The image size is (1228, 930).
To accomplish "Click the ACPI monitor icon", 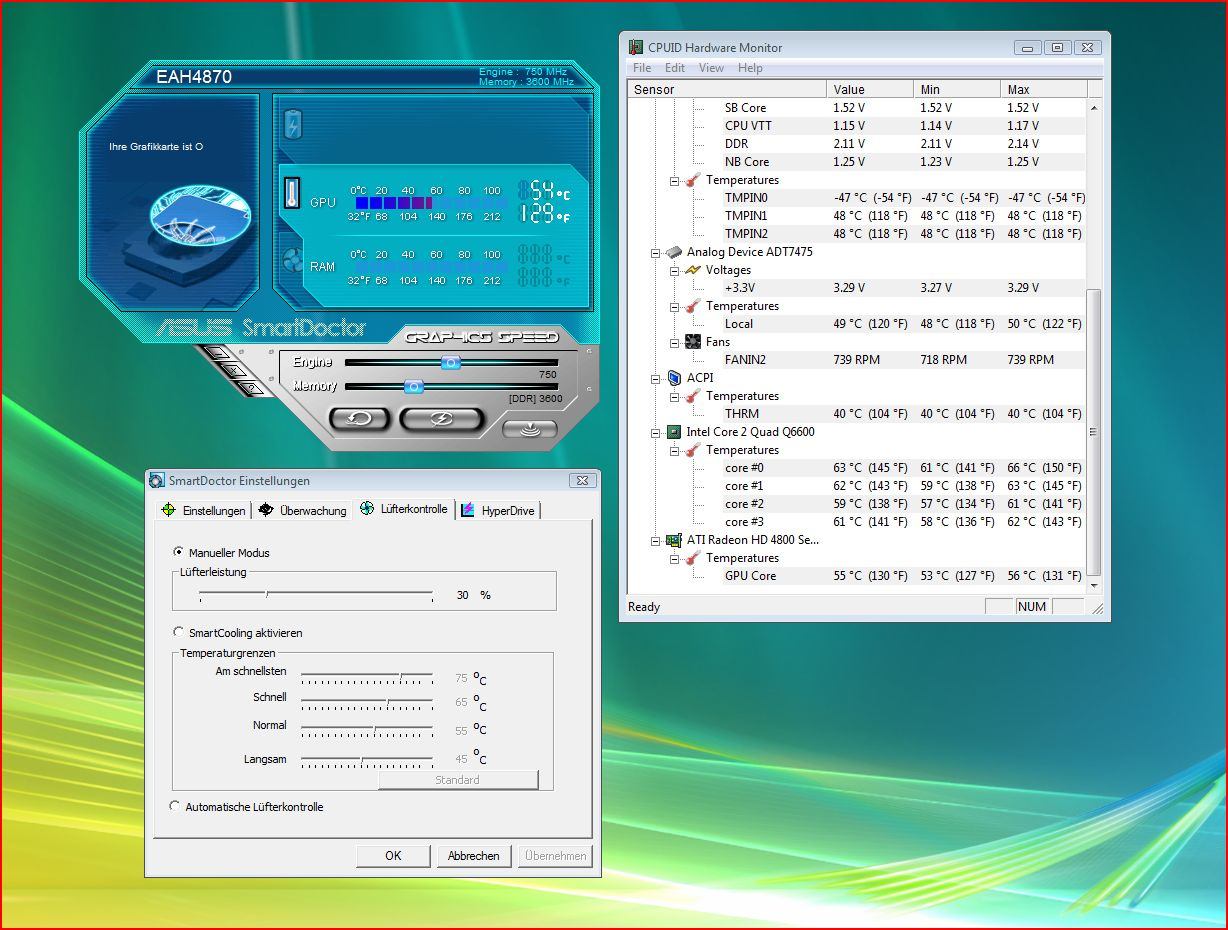I will click(674, 378).
